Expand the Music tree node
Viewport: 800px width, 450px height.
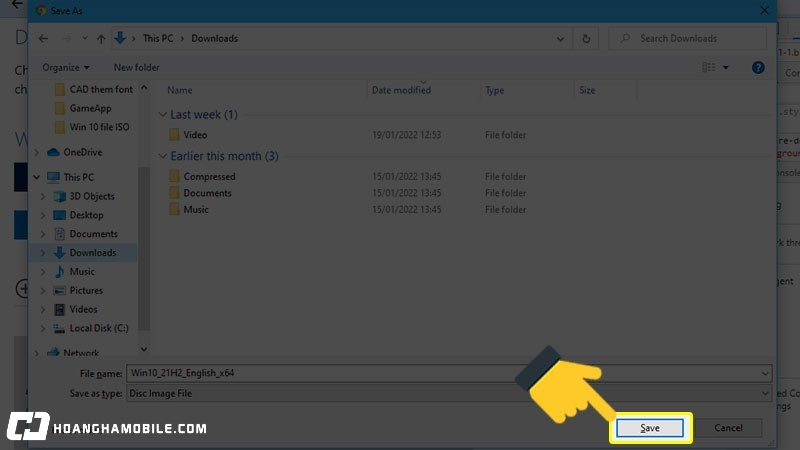43,271
